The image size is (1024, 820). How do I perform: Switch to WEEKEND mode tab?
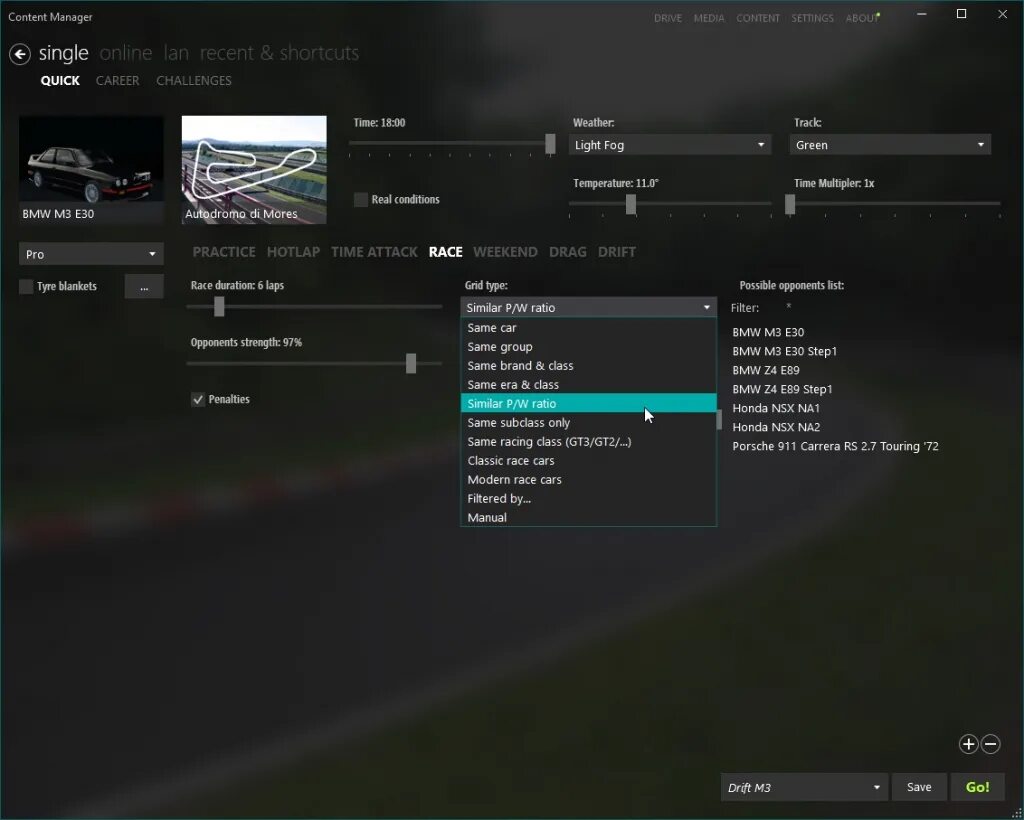click(505, 252)
